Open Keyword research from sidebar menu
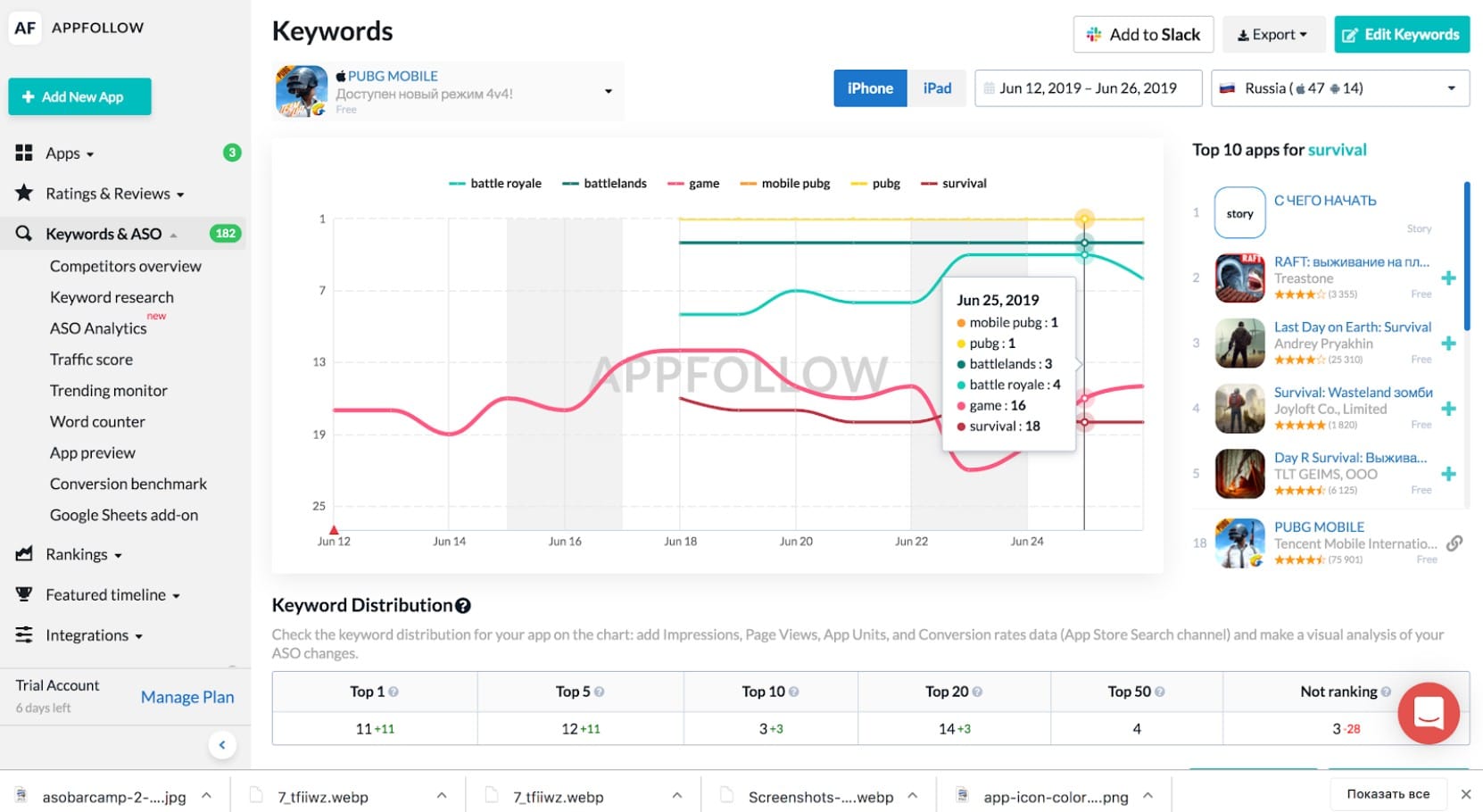Image resolution: width=1483 pixels, height=812 pixels. [111, 297]
